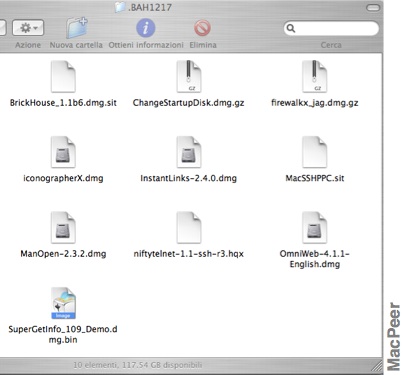
Task: Click inside the Cerca search field
Action: click(x=331, y=28)
